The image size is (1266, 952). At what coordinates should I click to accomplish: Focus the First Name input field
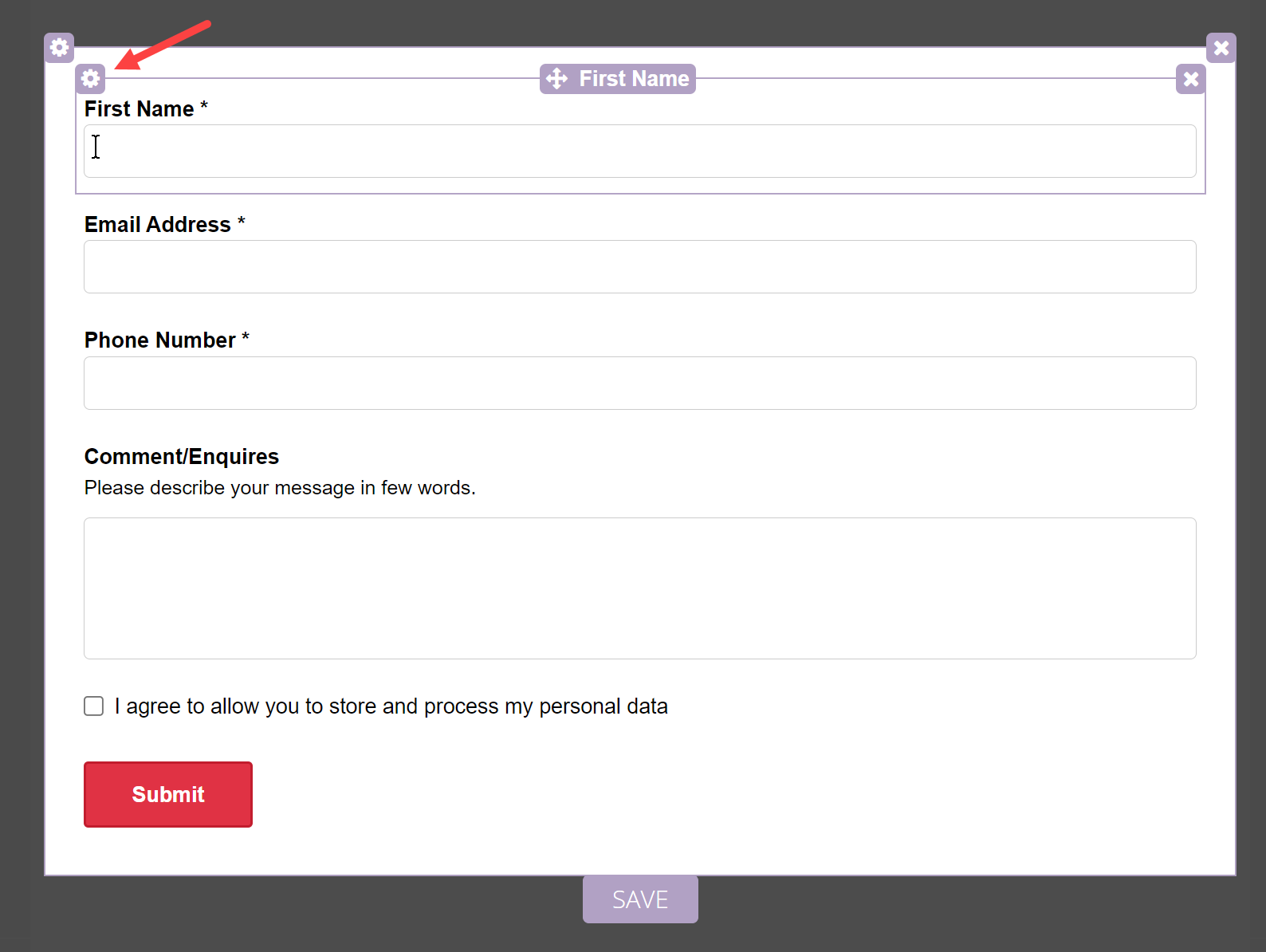tap(639, 151)
